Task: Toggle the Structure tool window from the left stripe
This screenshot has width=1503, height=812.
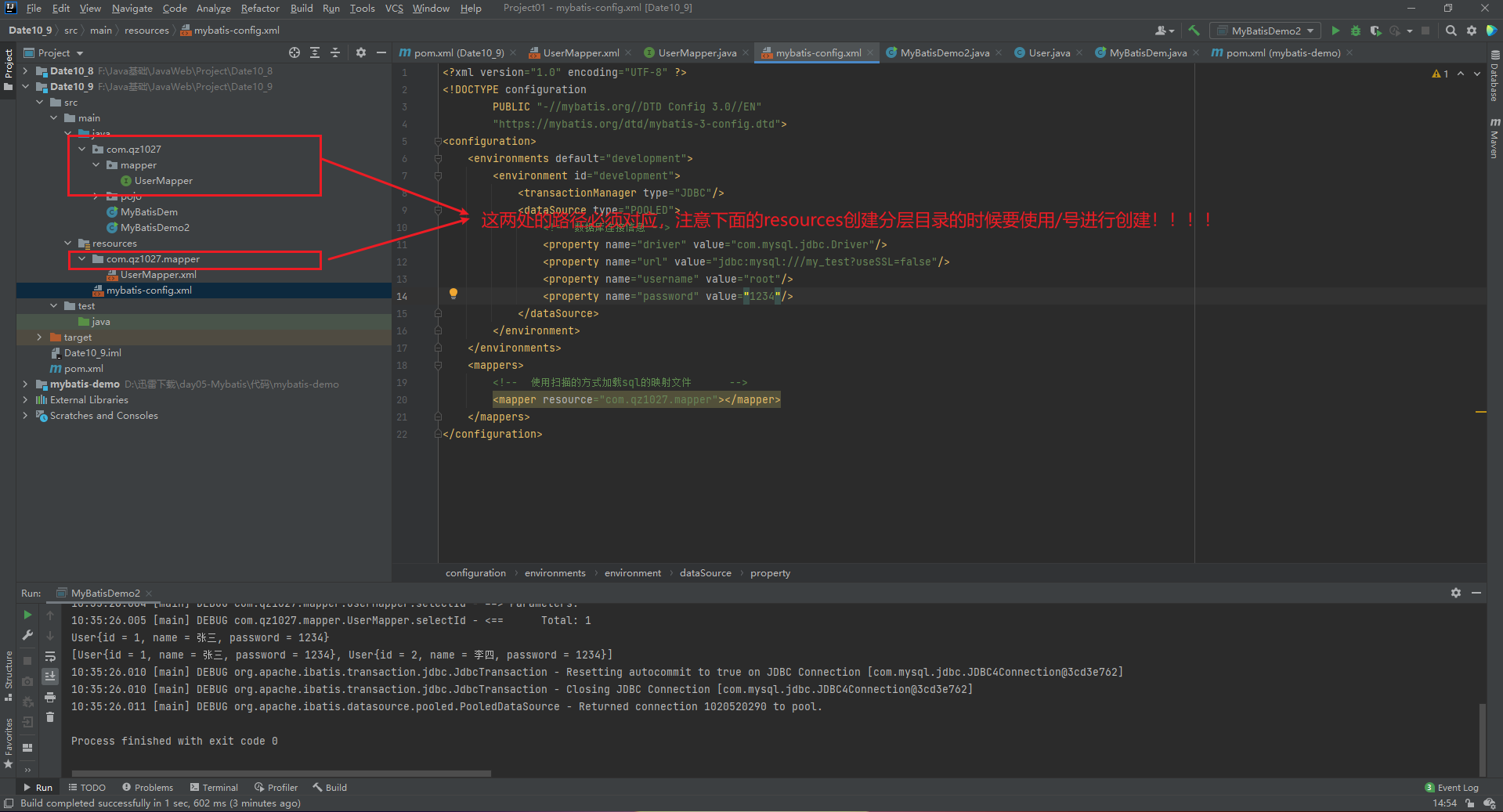Action: click(9, 675)
